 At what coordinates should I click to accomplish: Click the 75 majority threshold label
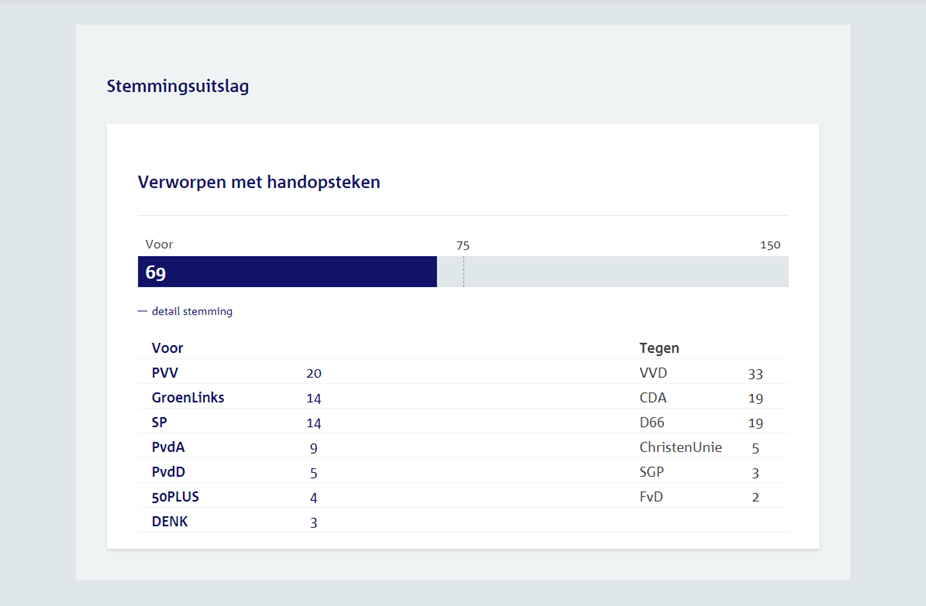(x=463, y=245)
